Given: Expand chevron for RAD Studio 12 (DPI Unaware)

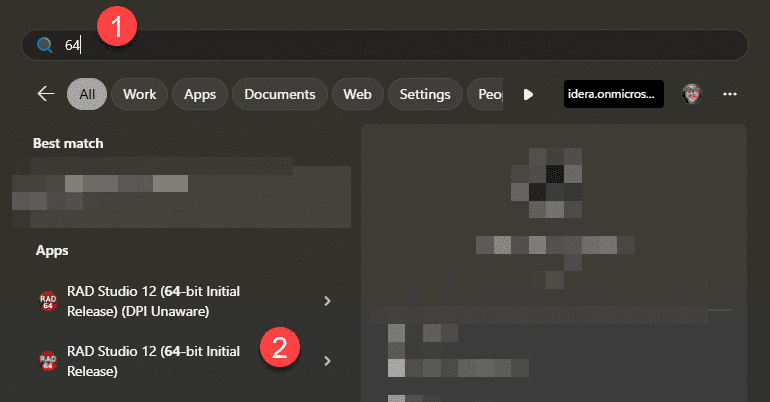Looking at the screenshot, I should (x=328, y=301).
